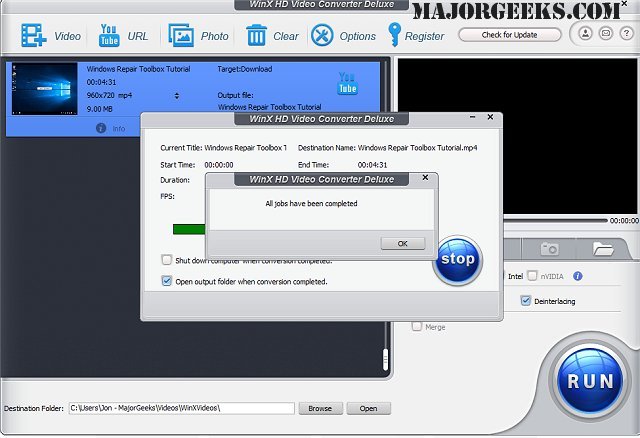Enable shut down computer when conversion completed
The width and height of the screenshot is (640, 438).
tap(167, 260)
